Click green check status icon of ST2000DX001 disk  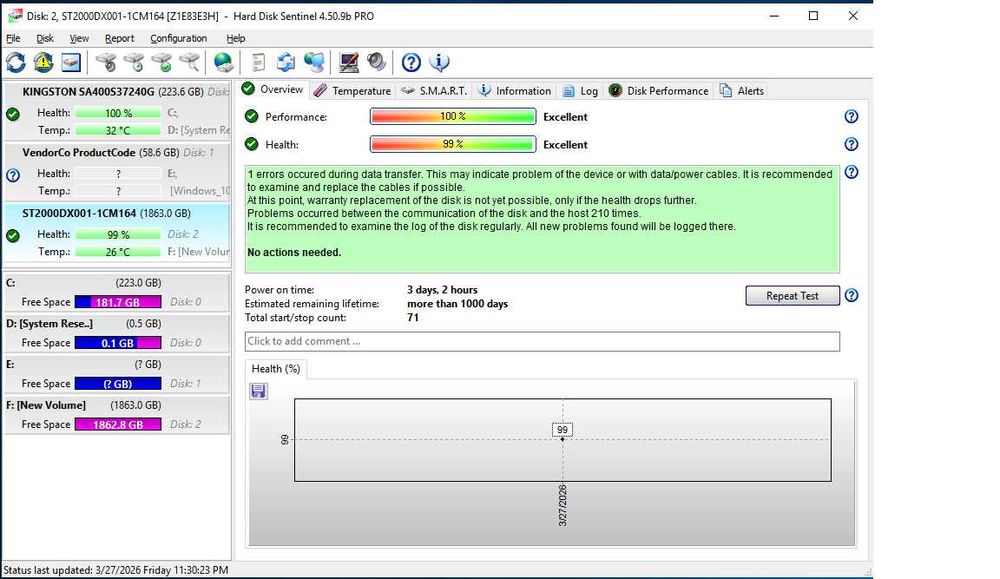tap(13, 236)
